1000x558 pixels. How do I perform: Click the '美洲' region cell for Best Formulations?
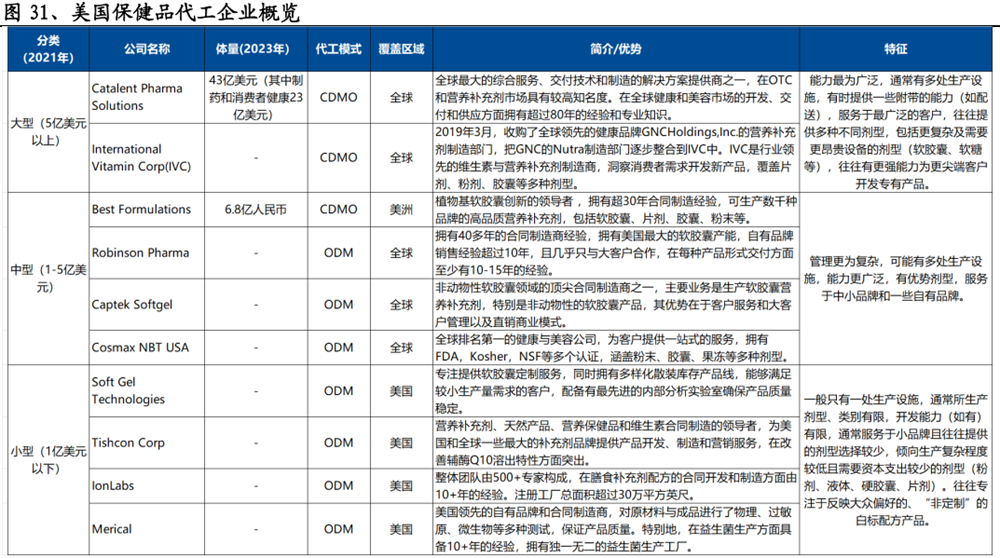401,209
